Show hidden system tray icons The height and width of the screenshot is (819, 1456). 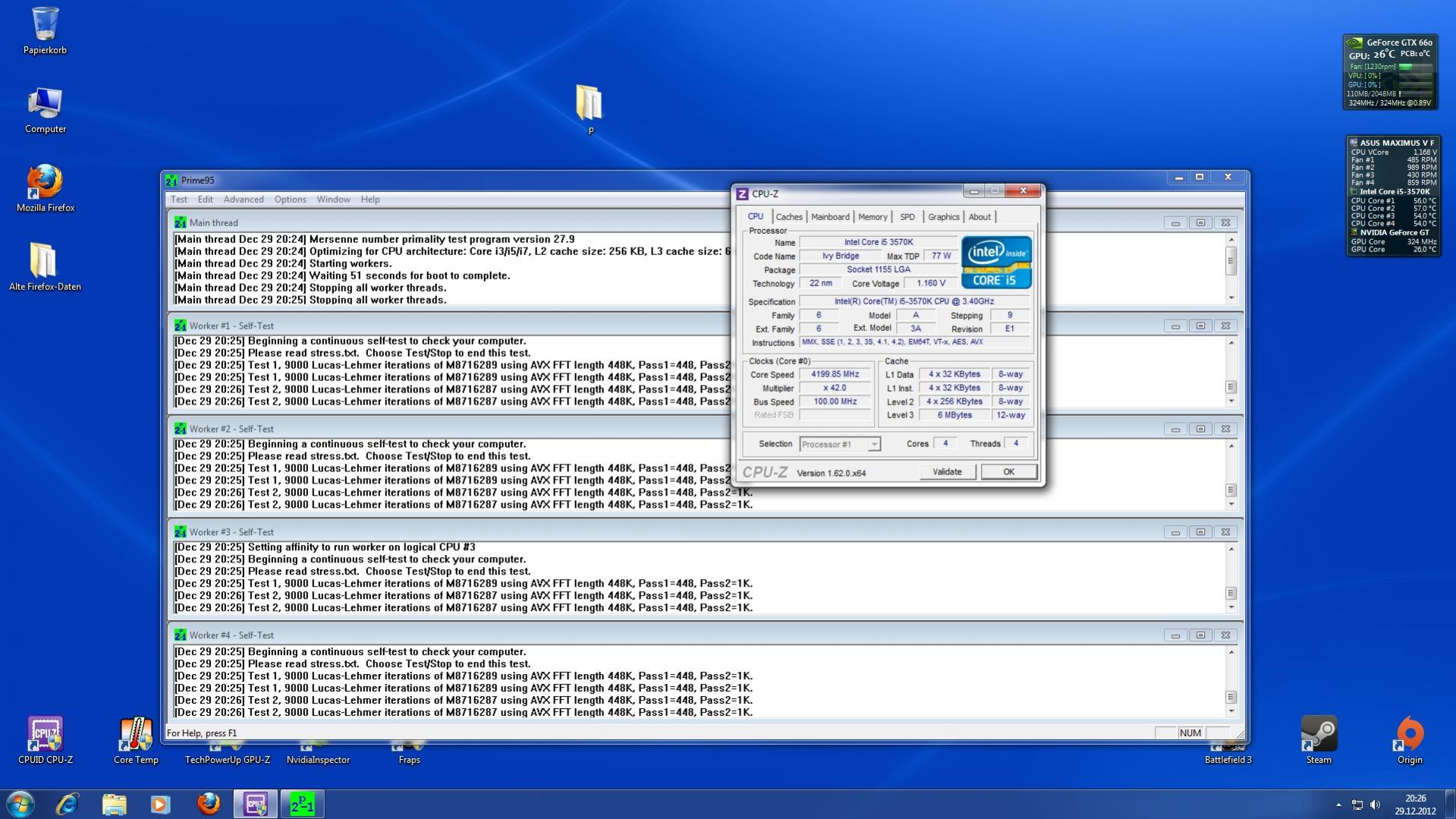point(1338,805)
